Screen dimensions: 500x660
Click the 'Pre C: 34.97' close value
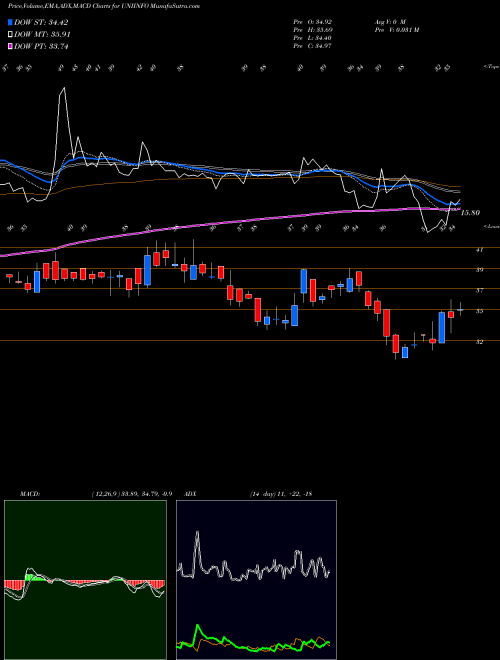314,46
